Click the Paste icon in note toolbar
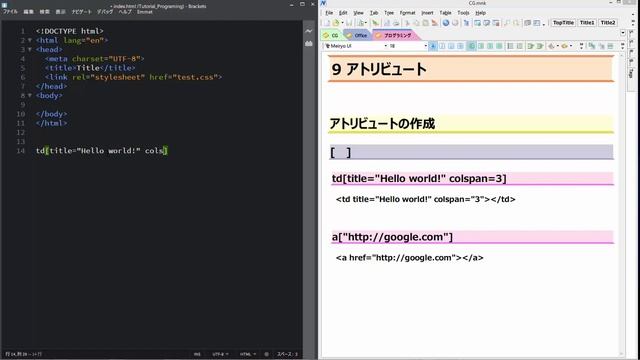The width and height of the screenshot is (640, 360). click(x=425, y=23)
